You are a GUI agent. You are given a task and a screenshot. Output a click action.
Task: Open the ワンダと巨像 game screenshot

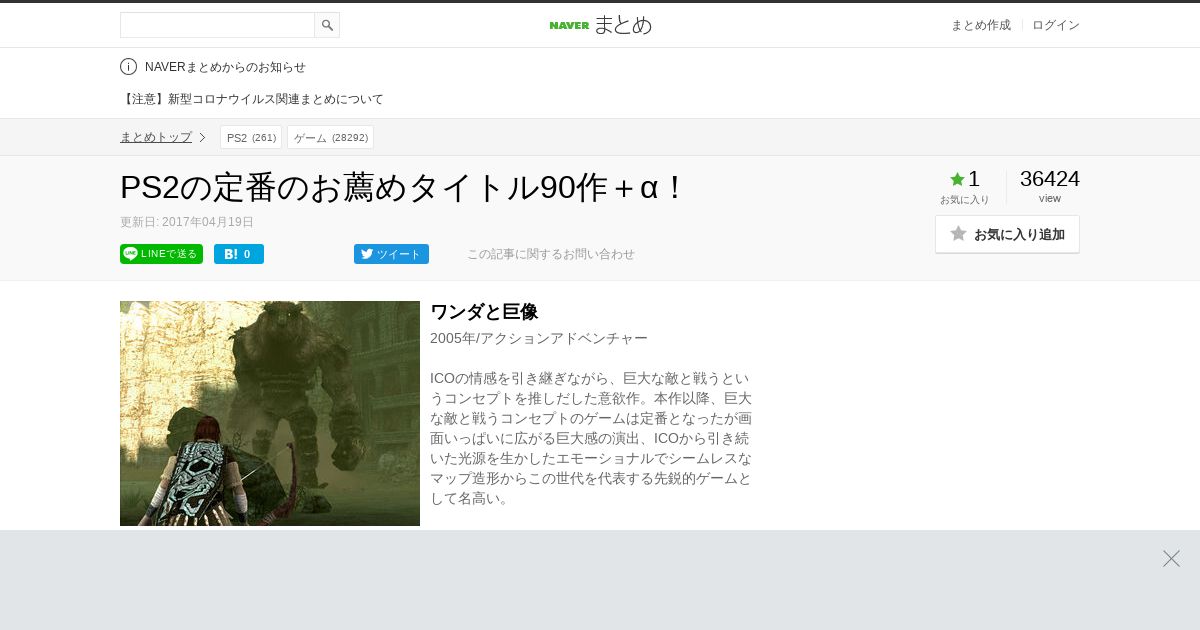pyautogui.click(x=270, y=413)
